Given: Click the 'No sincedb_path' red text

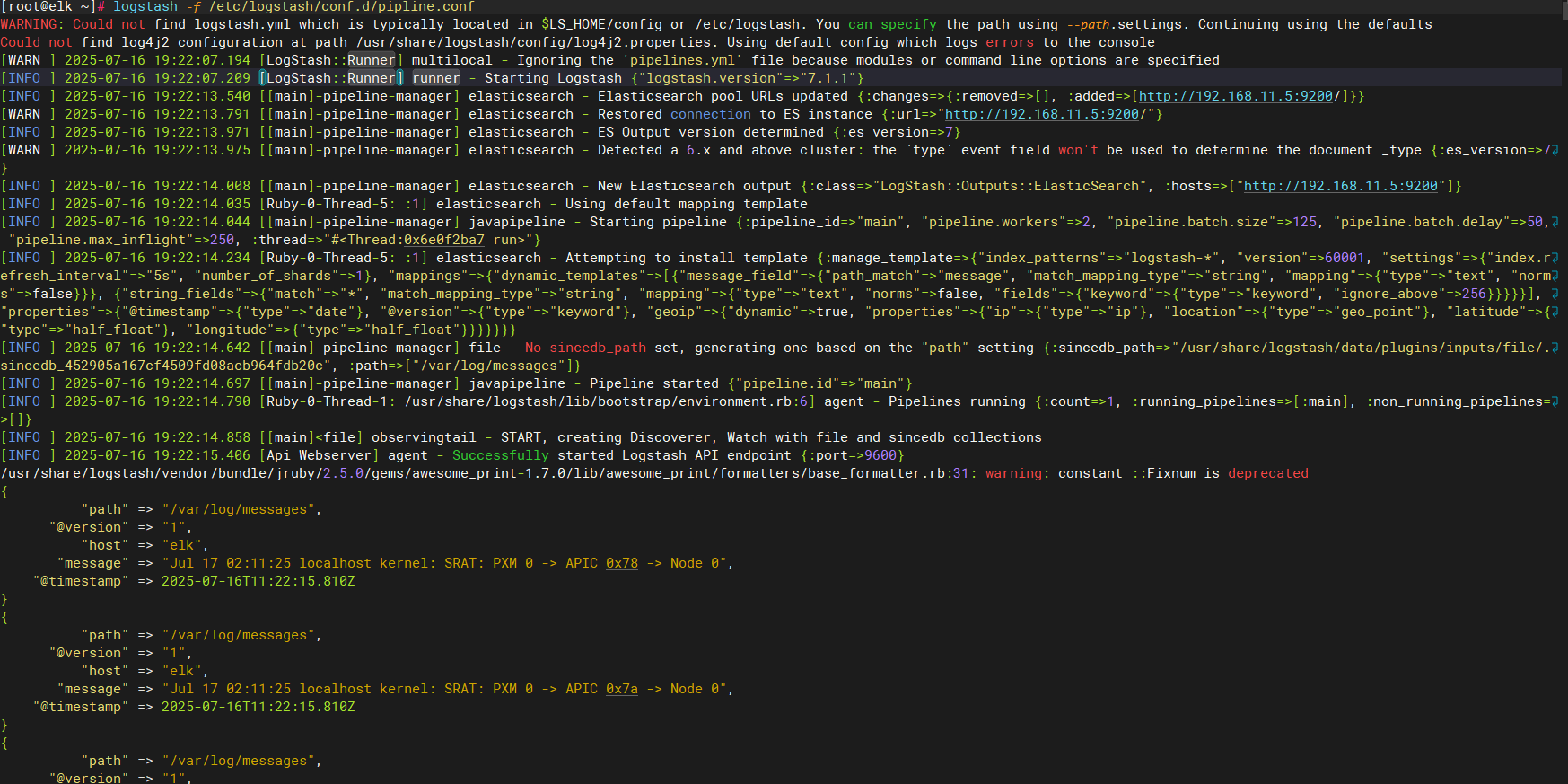Looking at the screenshot, I should tap(585, 348).
